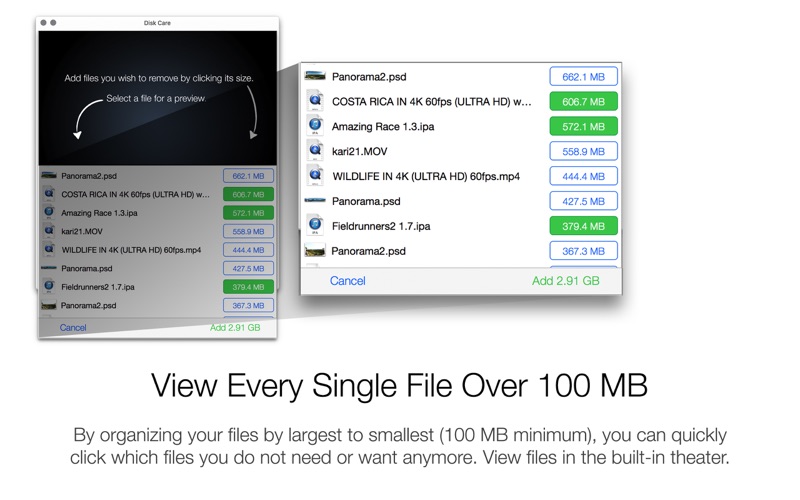Select Fieldrunners2 1.7.ipa name in enlarged callout
800x500 pixels.
(x=381, y=226)
